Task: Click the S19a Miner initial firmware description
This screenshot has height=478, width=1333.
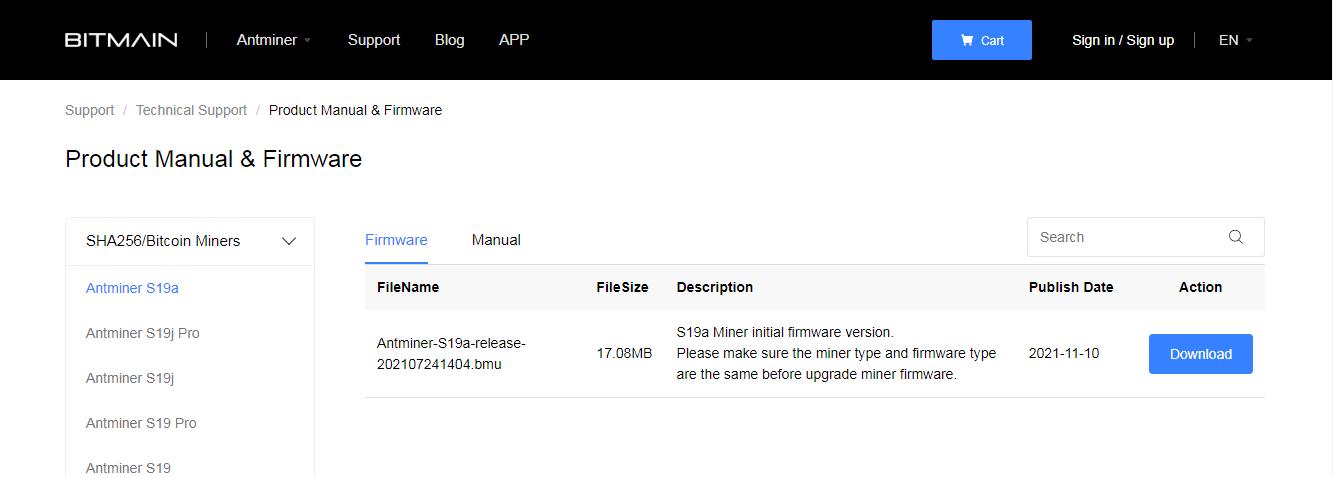Action: [836, 354]
